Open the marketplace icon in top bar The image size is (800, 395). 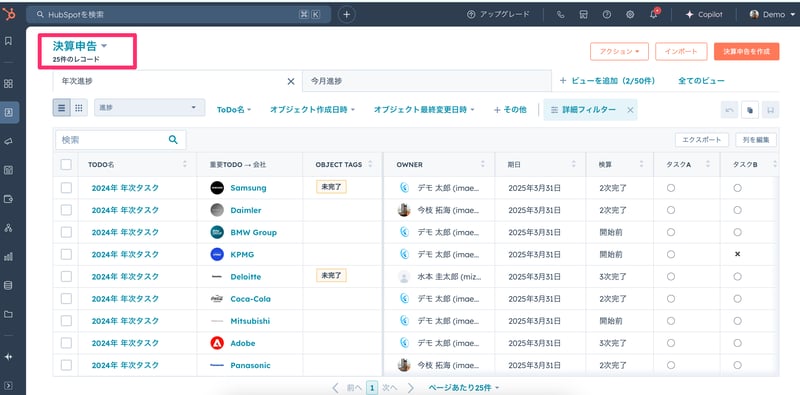[x=584, y=15]
